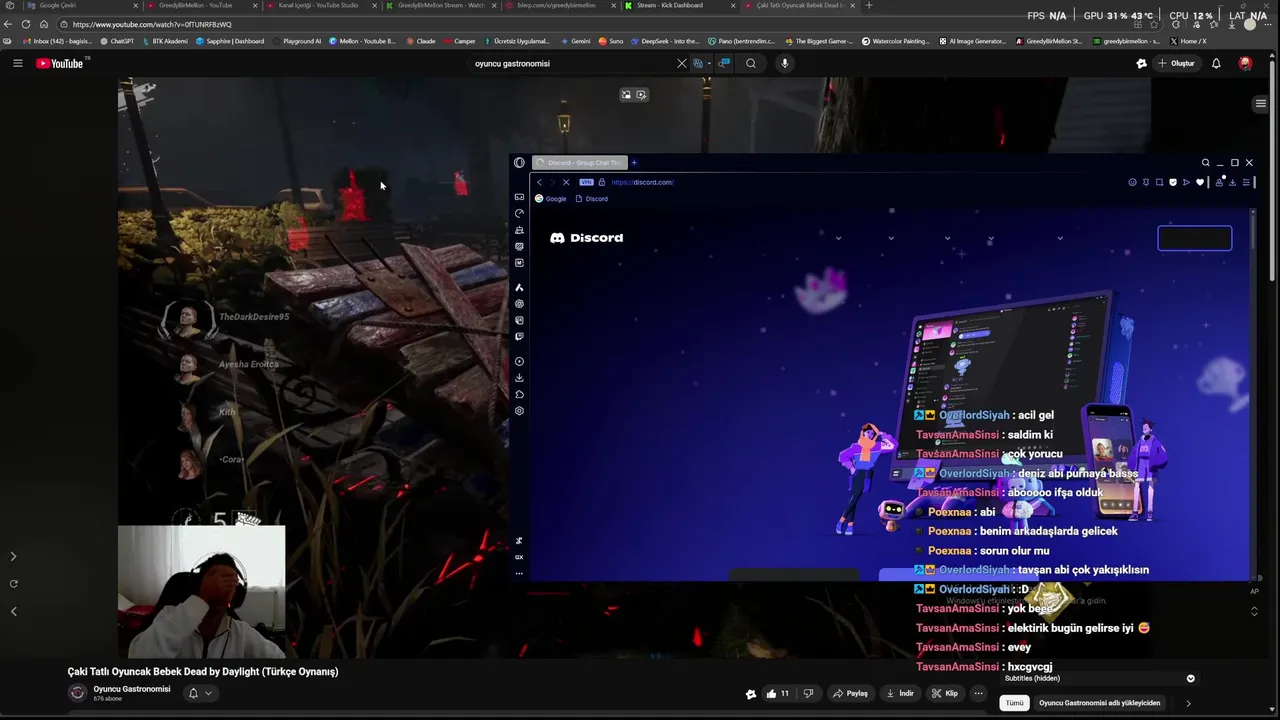
Task: Select the Tümü filter chip
Action: pos(1014,703)
